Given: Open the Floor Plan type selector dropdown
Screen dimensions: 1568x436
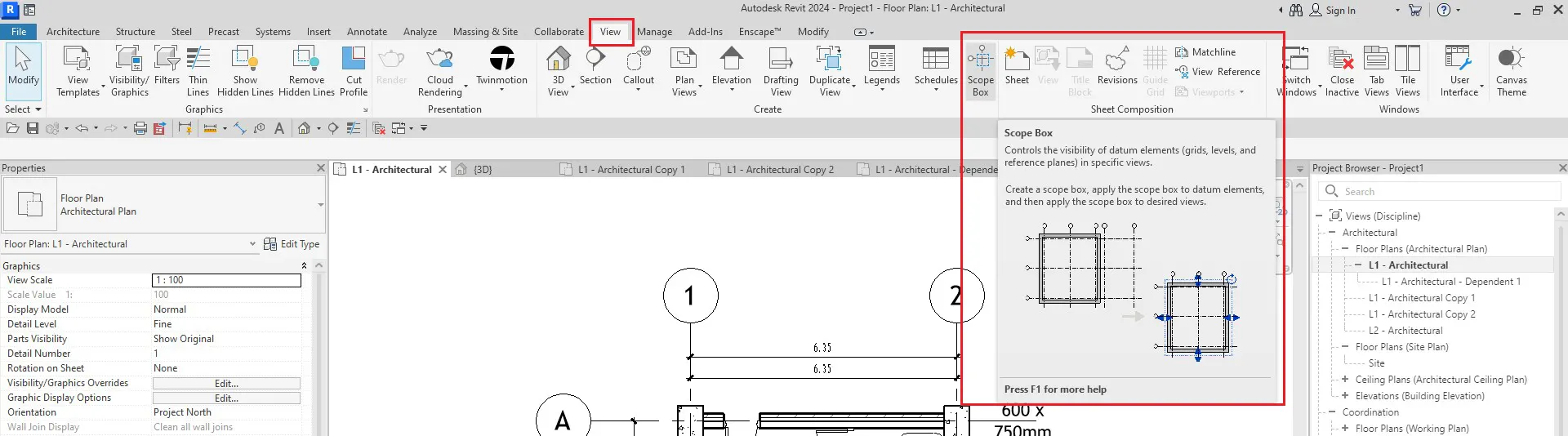Looking at the screenshot, I should point(320,205).
